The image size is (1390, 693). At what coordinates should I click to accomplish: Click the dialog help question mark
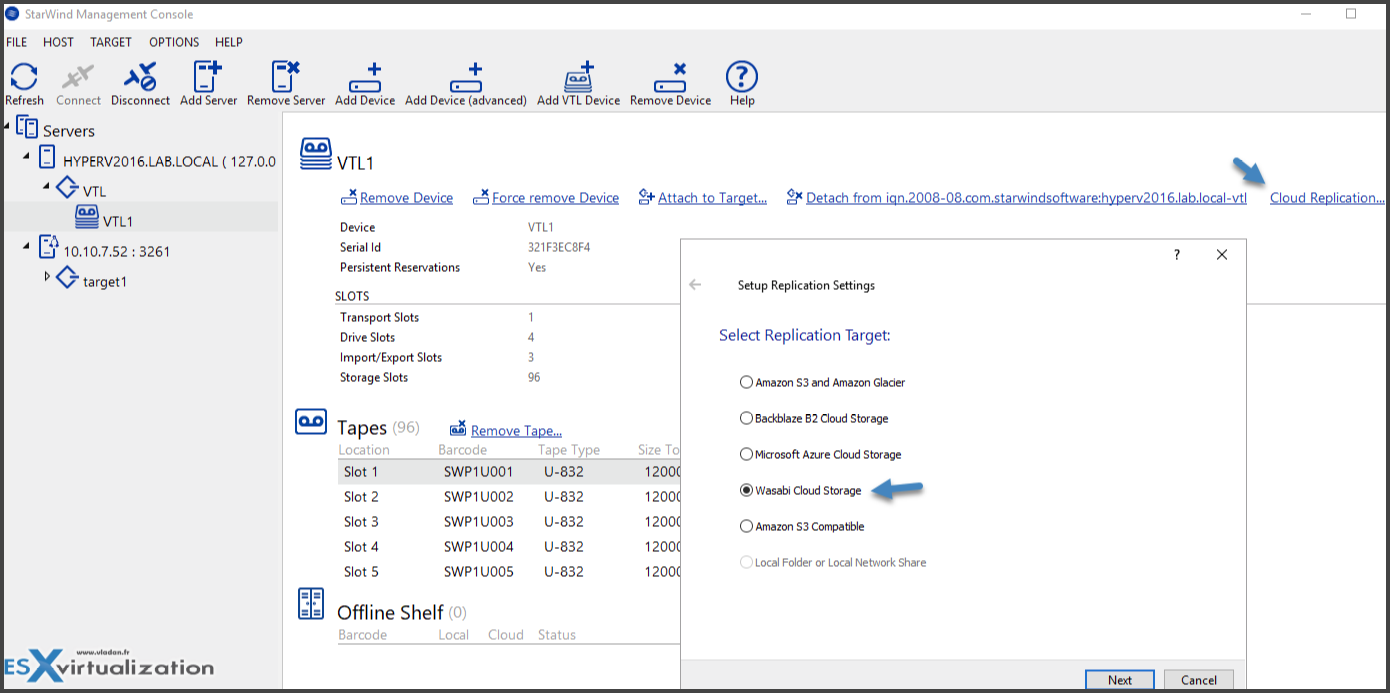tap(1177, 255)
